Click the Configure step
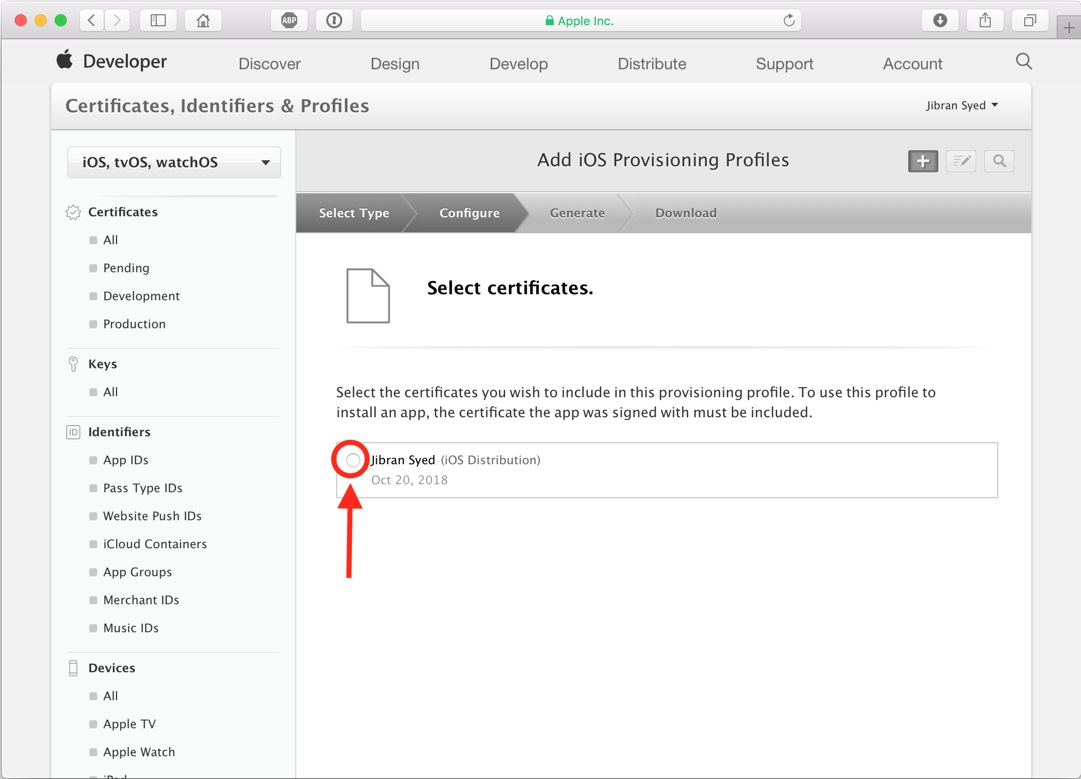 pyautogui.click(x=469, y=213)
